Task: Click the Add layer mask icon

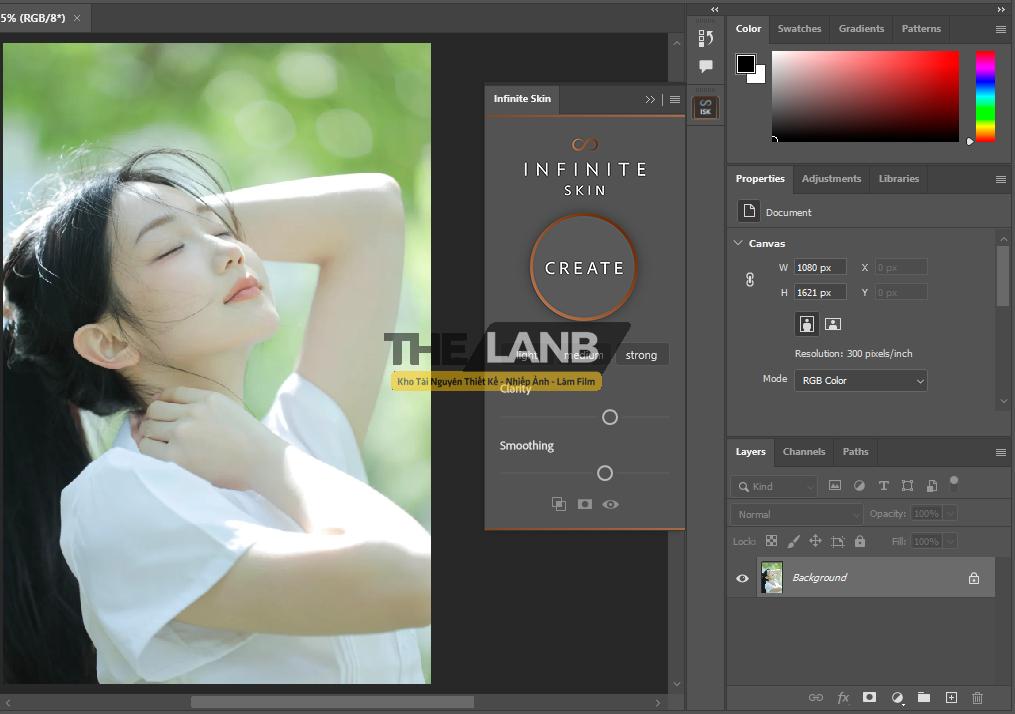Action: 870,697
